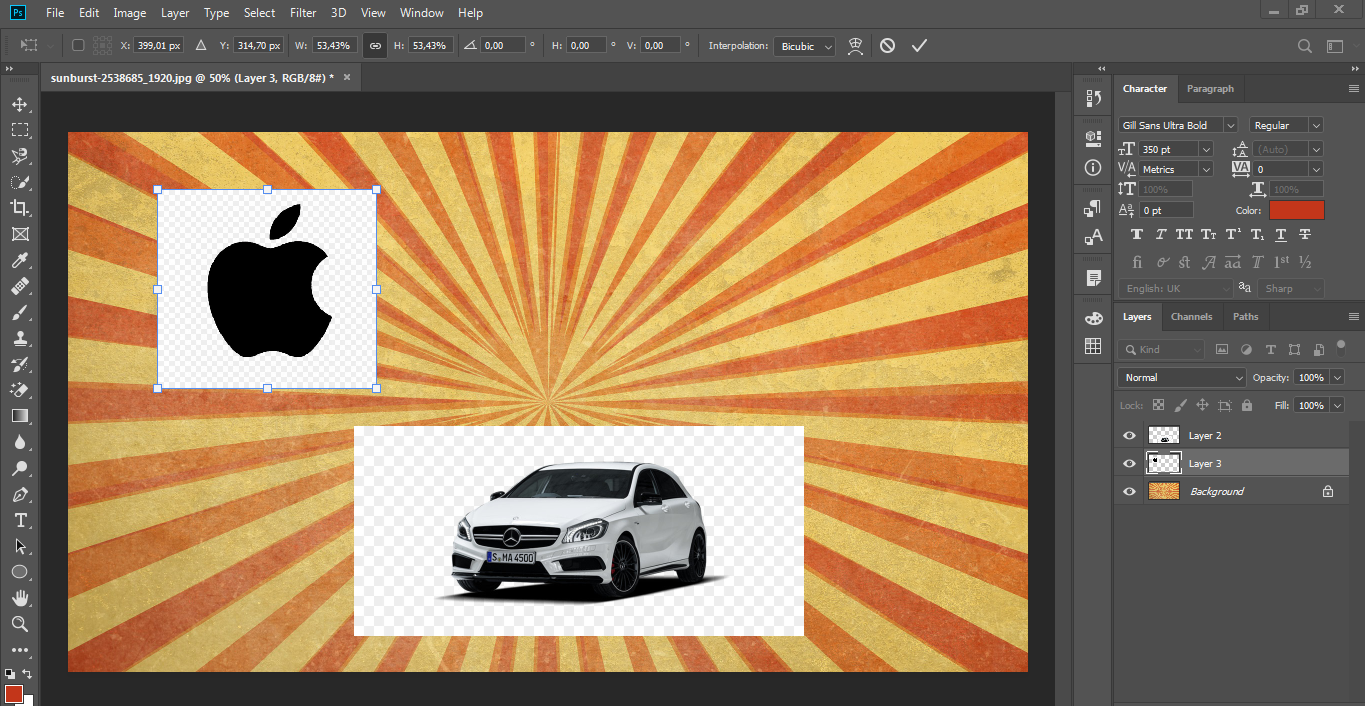Lock transparent pixels in Layers panel
This screenshot has height=706, width=1365.
click(1158, 405)
